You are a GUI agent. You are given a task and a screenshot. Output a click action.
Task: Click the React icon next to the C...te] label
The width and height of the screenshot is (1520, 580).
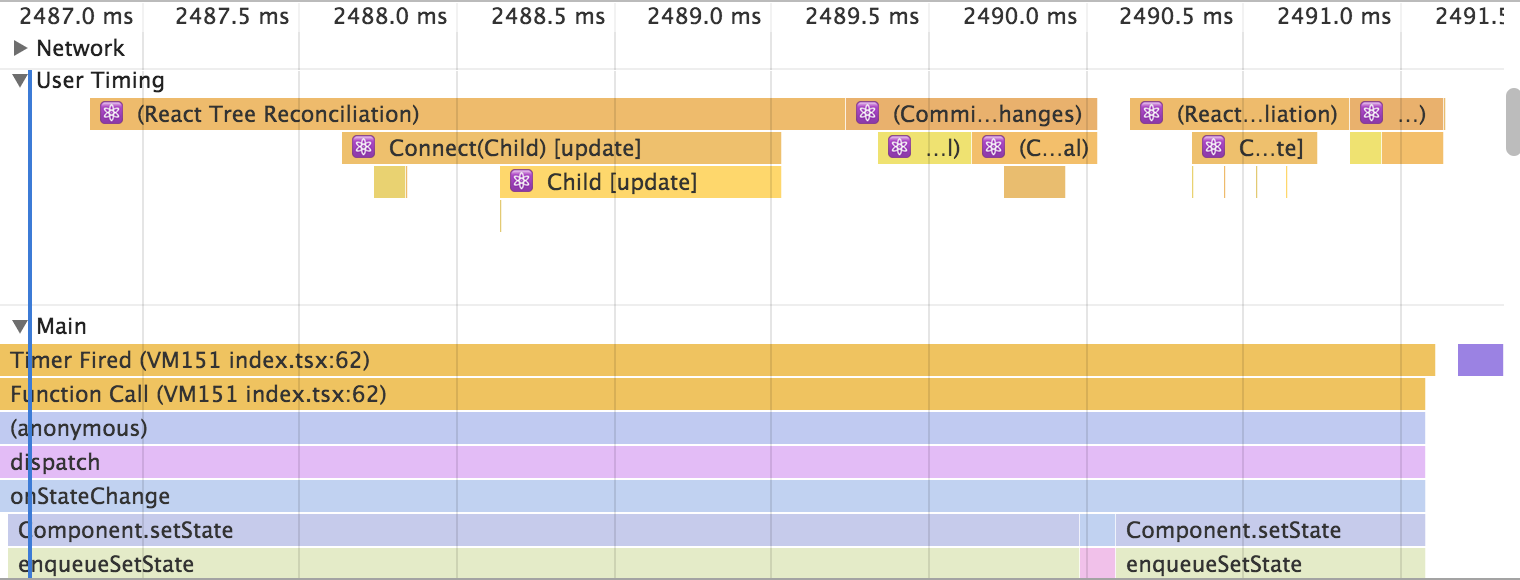1213,147
